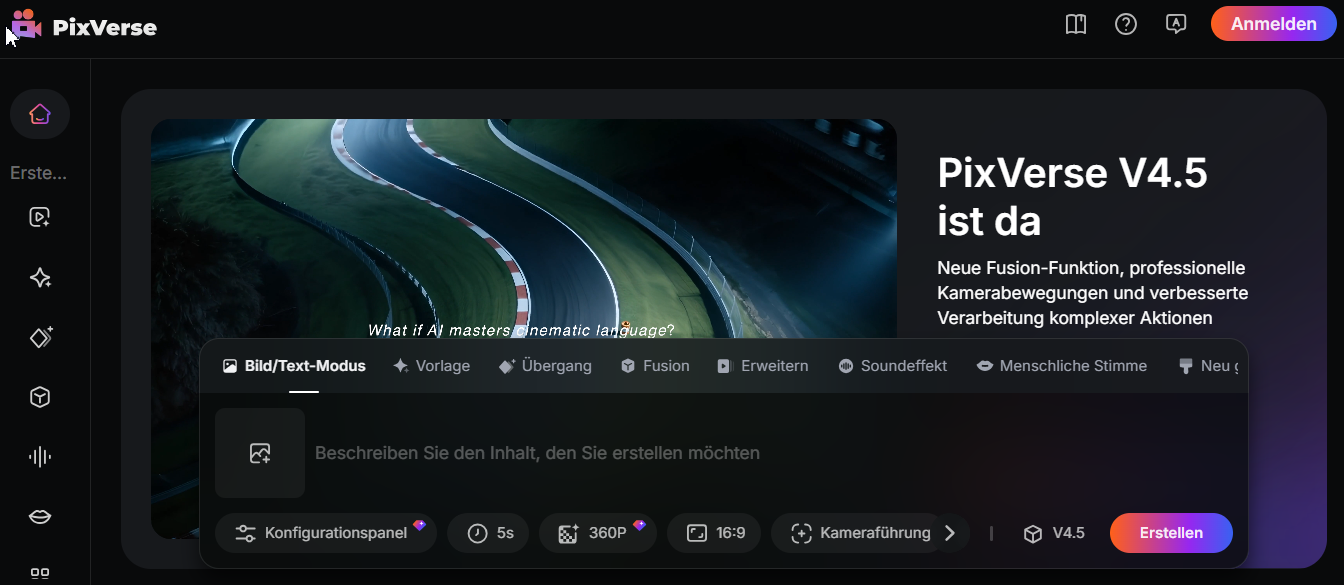
Task: Go to Home in the sidebar
Action: [x=40, y=114]
